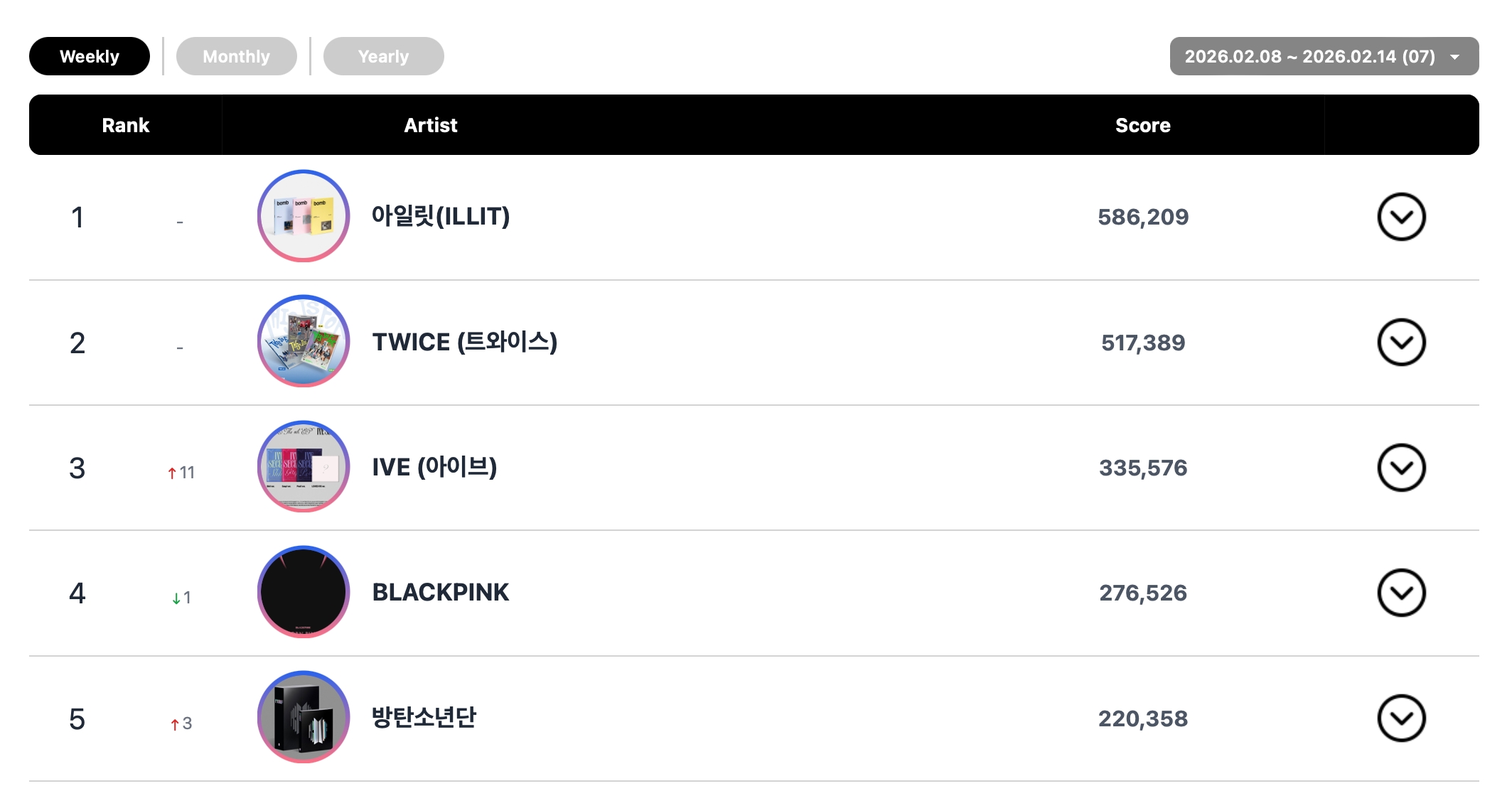Click the Rank column header

click(125, 125)
